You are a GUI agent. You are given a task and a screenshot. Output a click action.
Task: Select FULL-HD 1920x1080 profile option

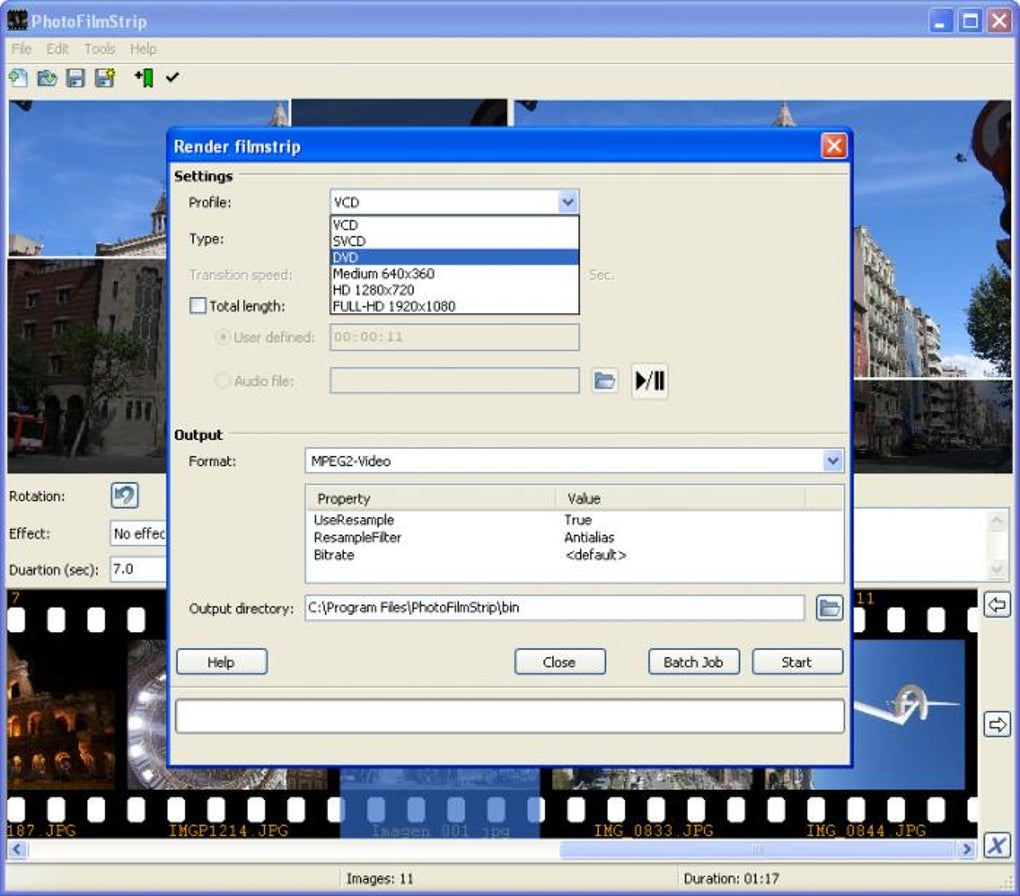pos(454,306)
